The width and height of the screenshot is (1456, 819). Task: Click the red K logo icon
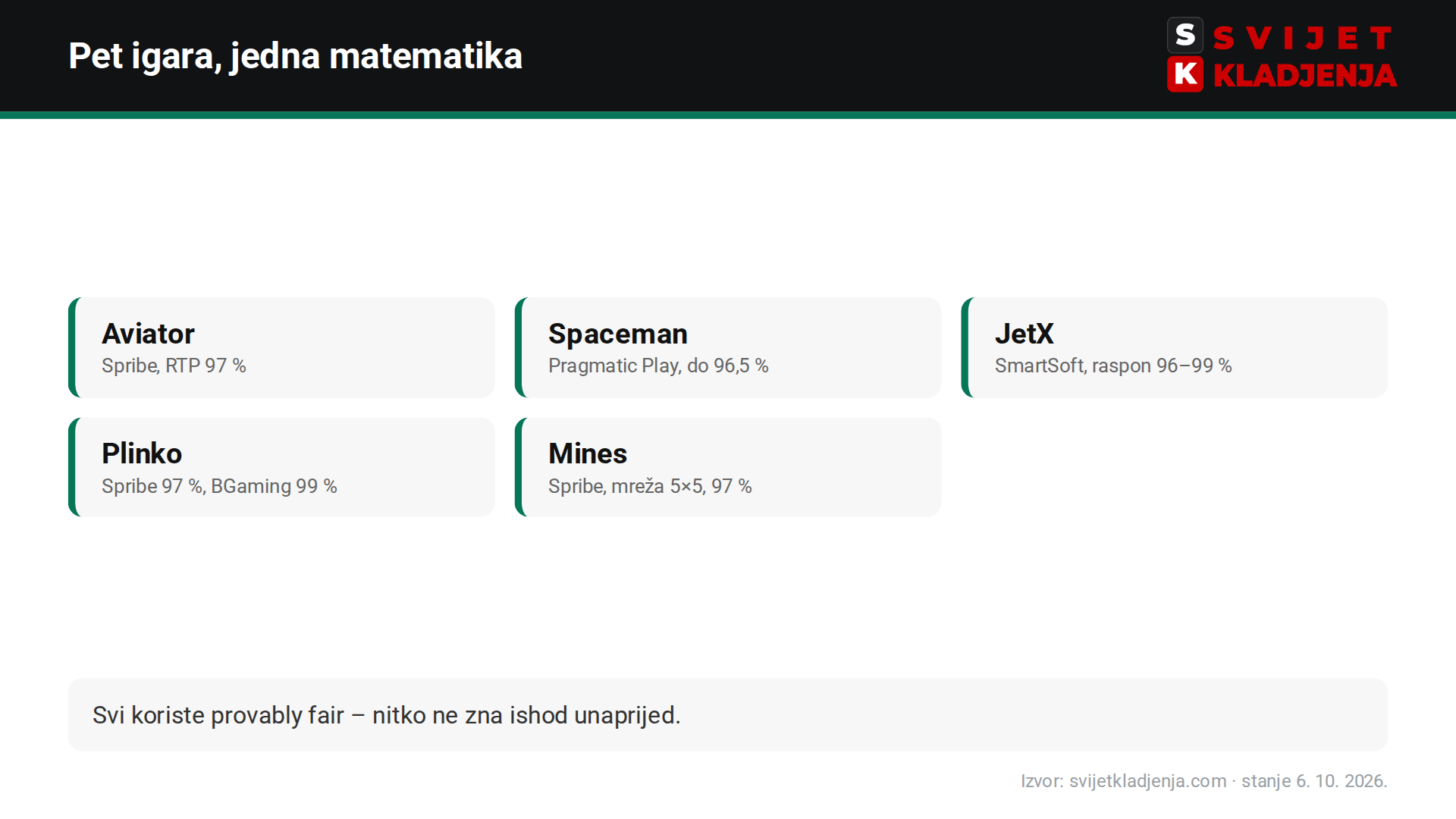[x=1185, y=74]
